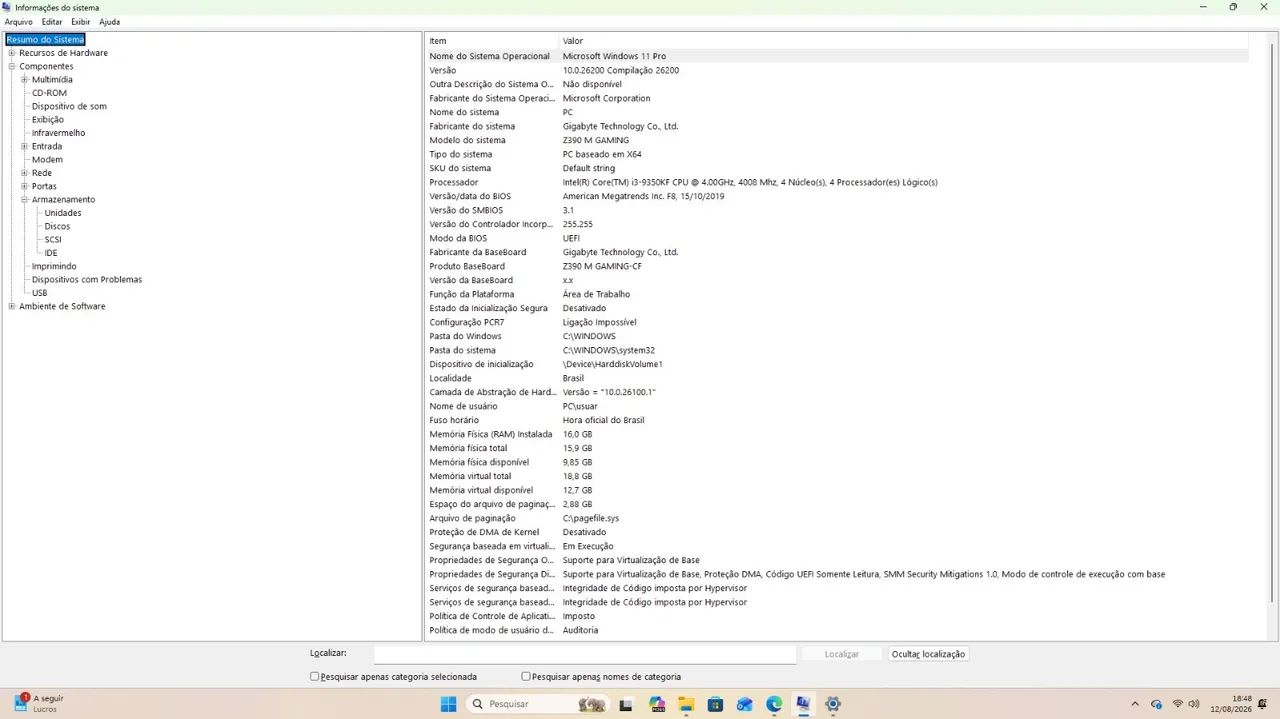
Task: Expand the Multimídia node
Action: point(25,79)
